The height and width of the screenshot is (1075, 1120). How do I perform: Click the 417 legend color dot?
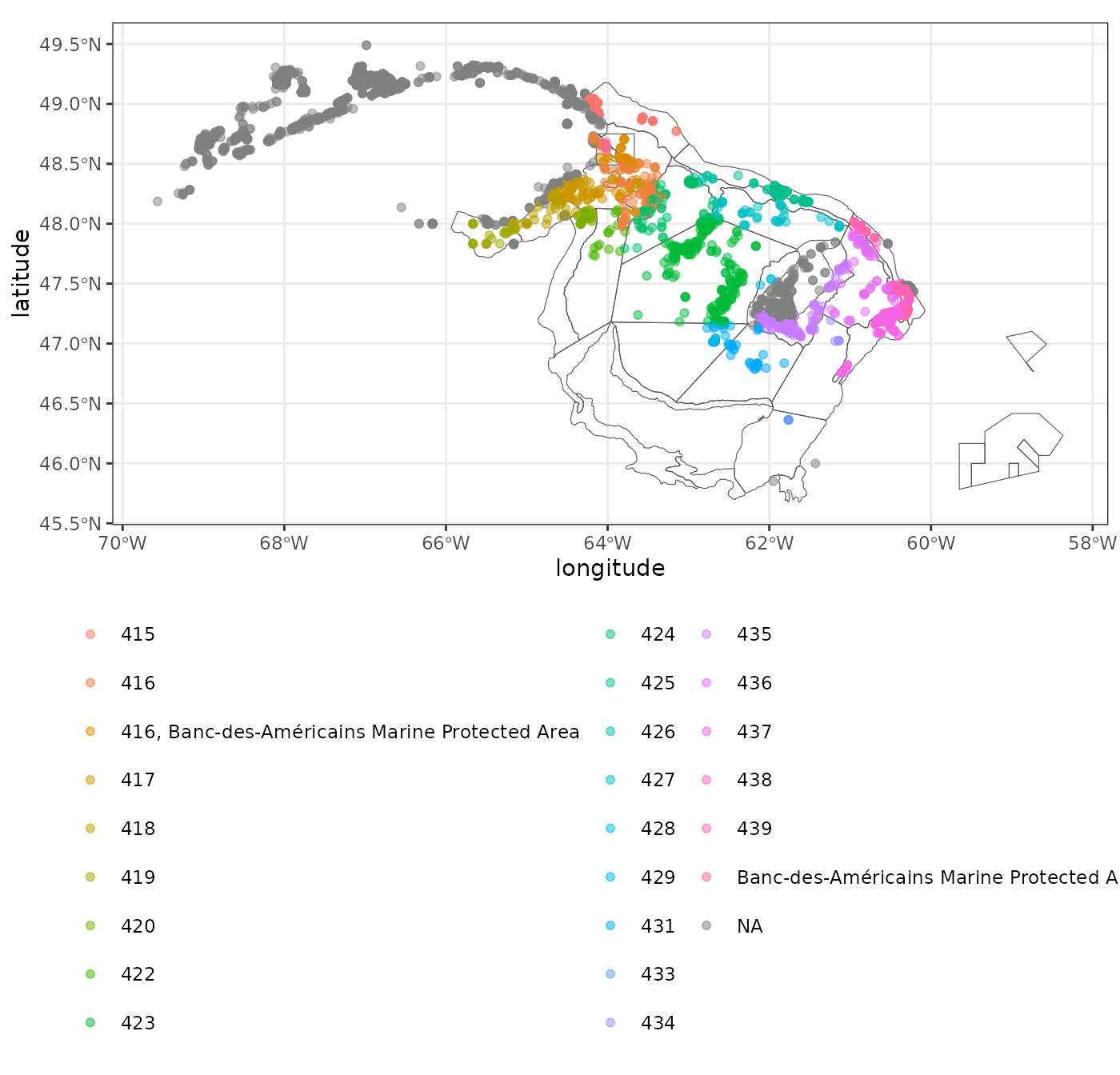[x=90, y=780]
